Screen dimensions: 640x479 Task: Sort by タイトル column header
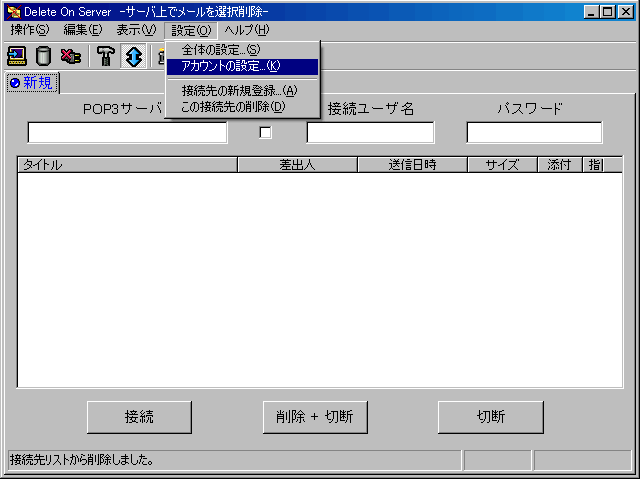pos(127,165)
